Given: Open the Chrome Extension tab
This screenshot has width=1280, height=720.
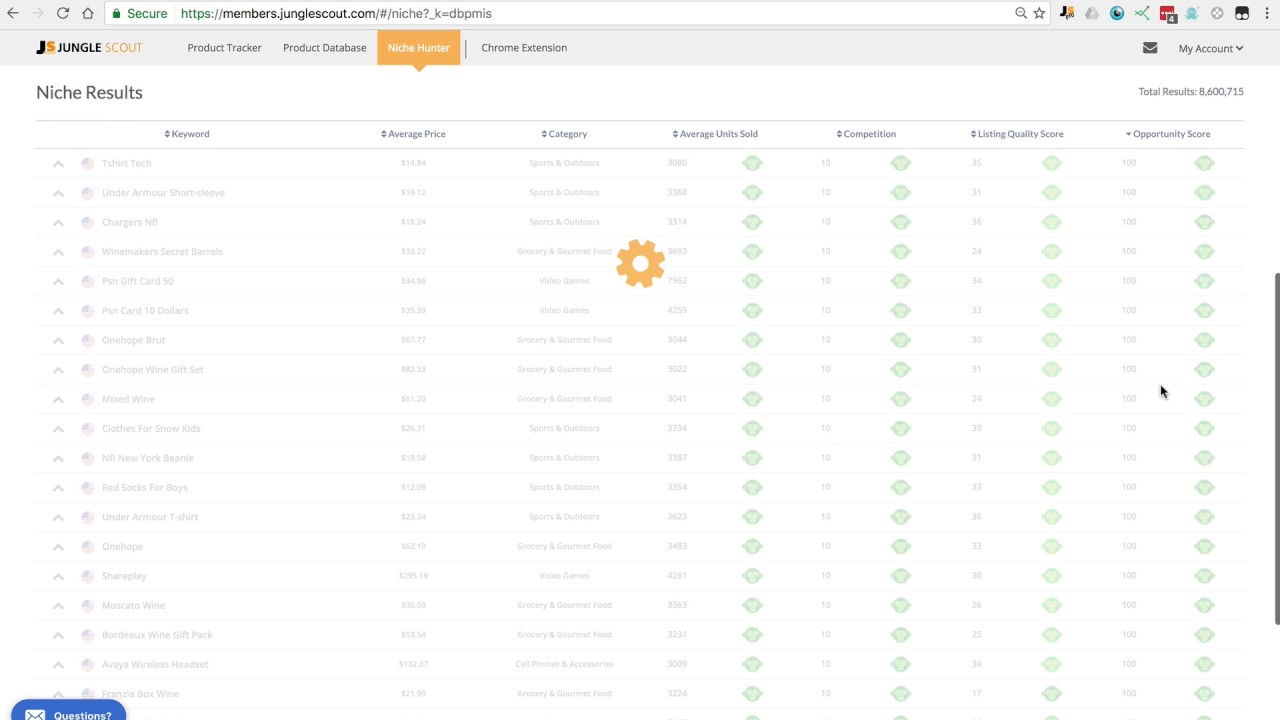Looking at the screenshot, I should click(x=524, y=47).
